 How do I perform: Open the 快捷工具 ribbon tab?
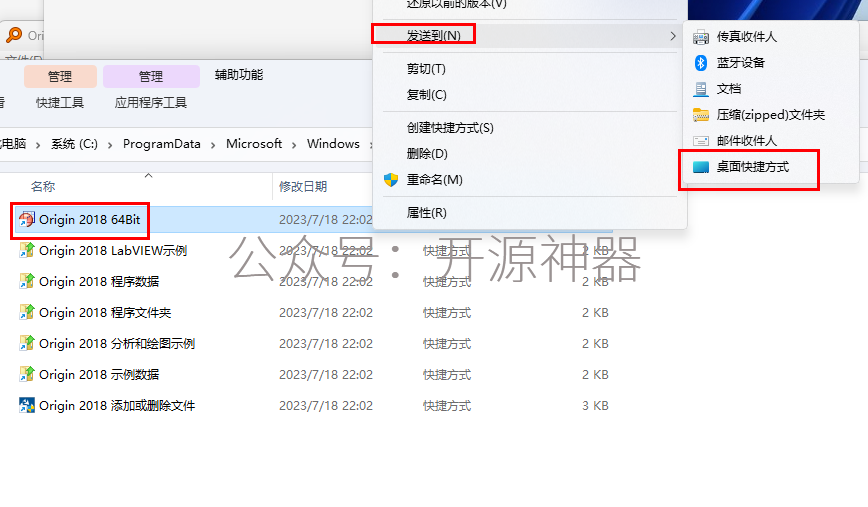60,102
